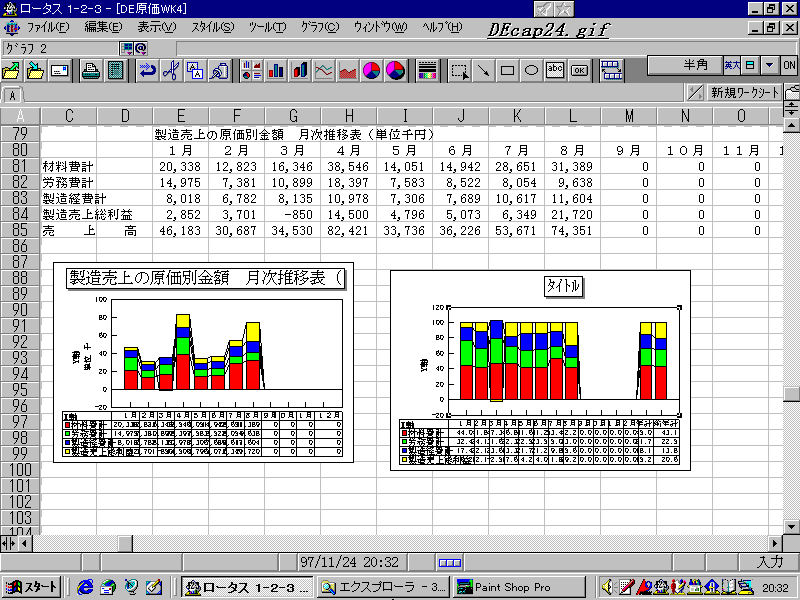Click the text box 'abc' tool
The width and height of the screenshot is (800, 600).
coord(556,70)
